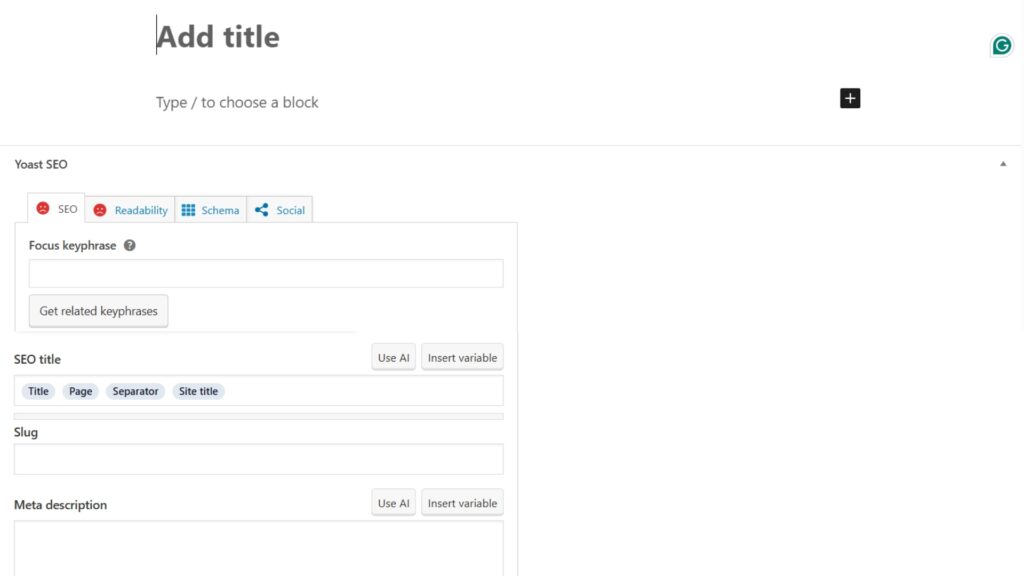Screen dimensions: 1024x576
Task: Open the SEO tab
Action: point(57,209)
